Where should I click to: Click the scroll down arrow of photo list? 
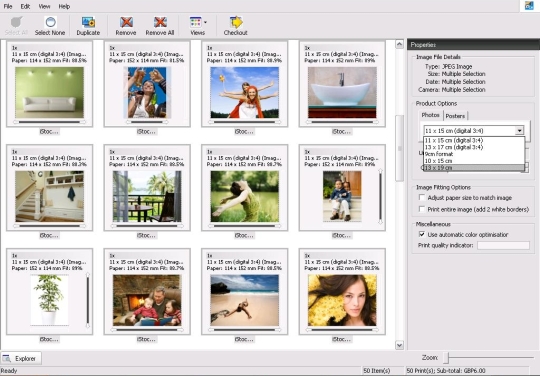click(x=399, y=345)
